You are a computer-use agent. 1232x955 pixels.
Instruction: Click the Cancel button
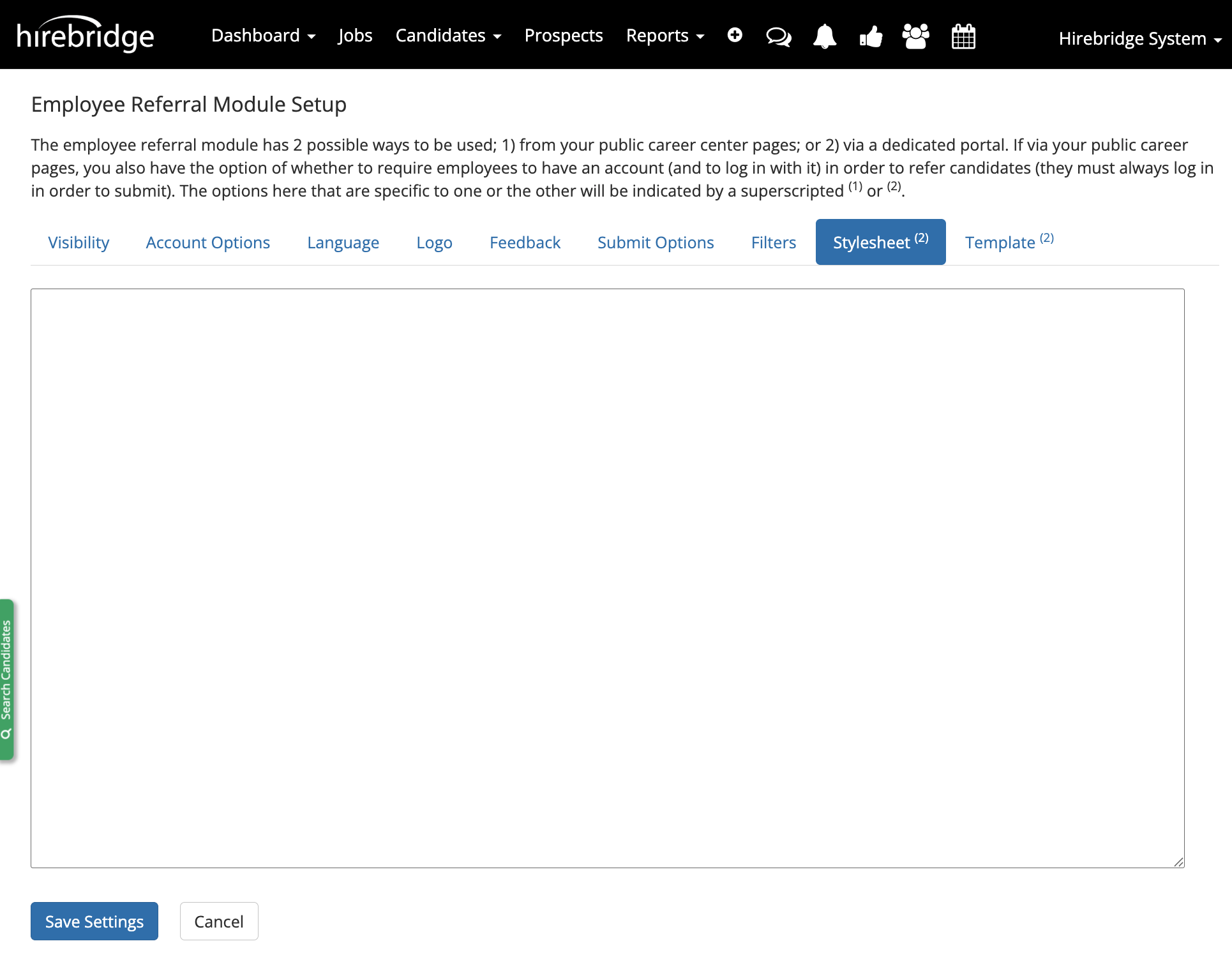pyautogui.click(x=218, y=921)
